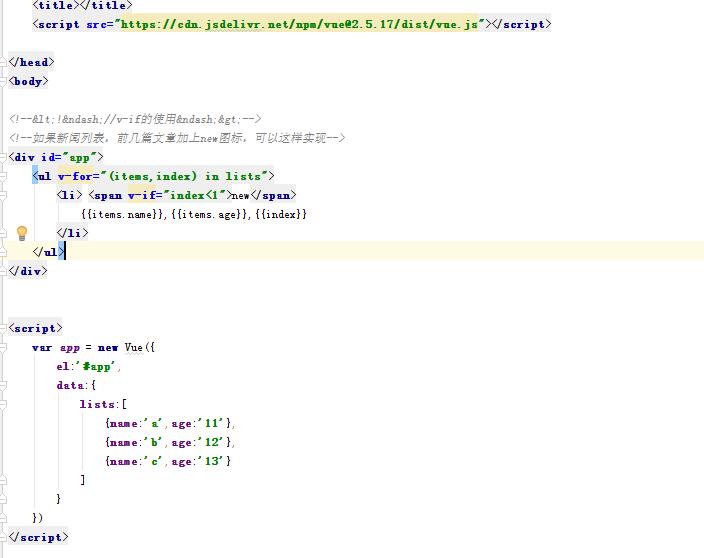Collapse the data:{ fold marker
Image resolution: width=704 pixels, height=558 pixels.
[x=3, y=386]
